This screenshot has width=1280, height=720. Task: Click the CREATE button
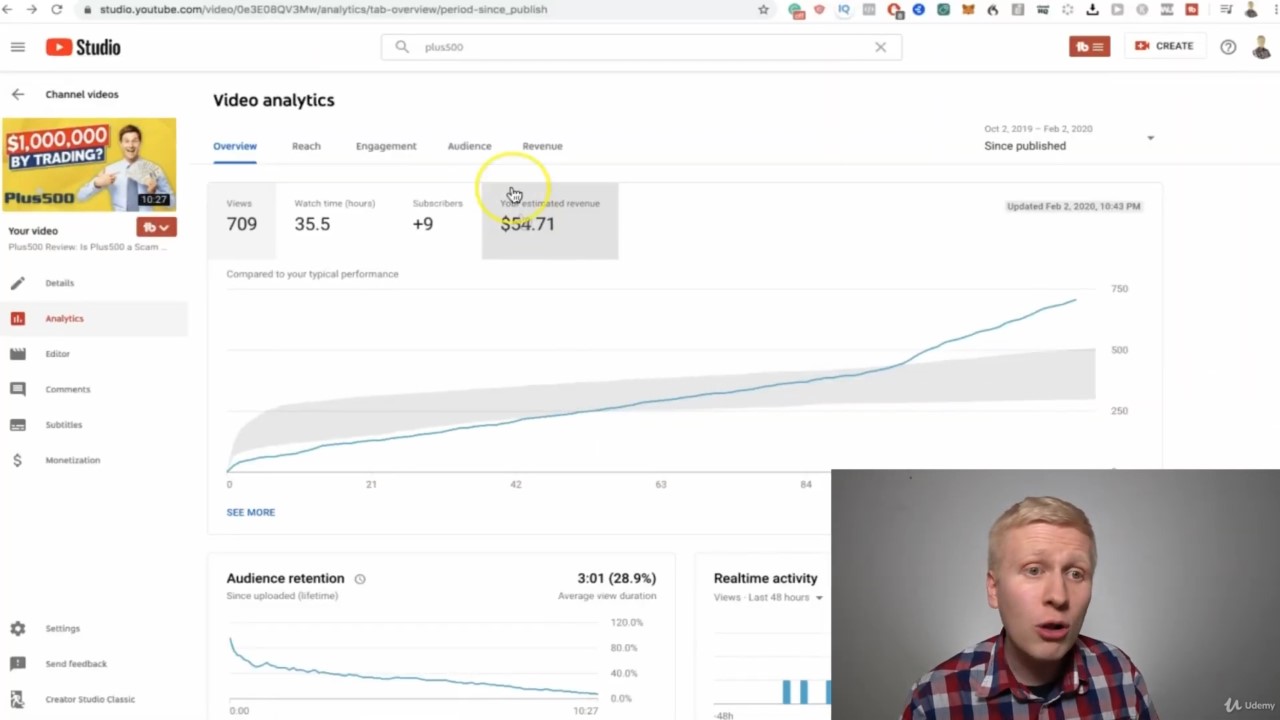point(1164,46)
